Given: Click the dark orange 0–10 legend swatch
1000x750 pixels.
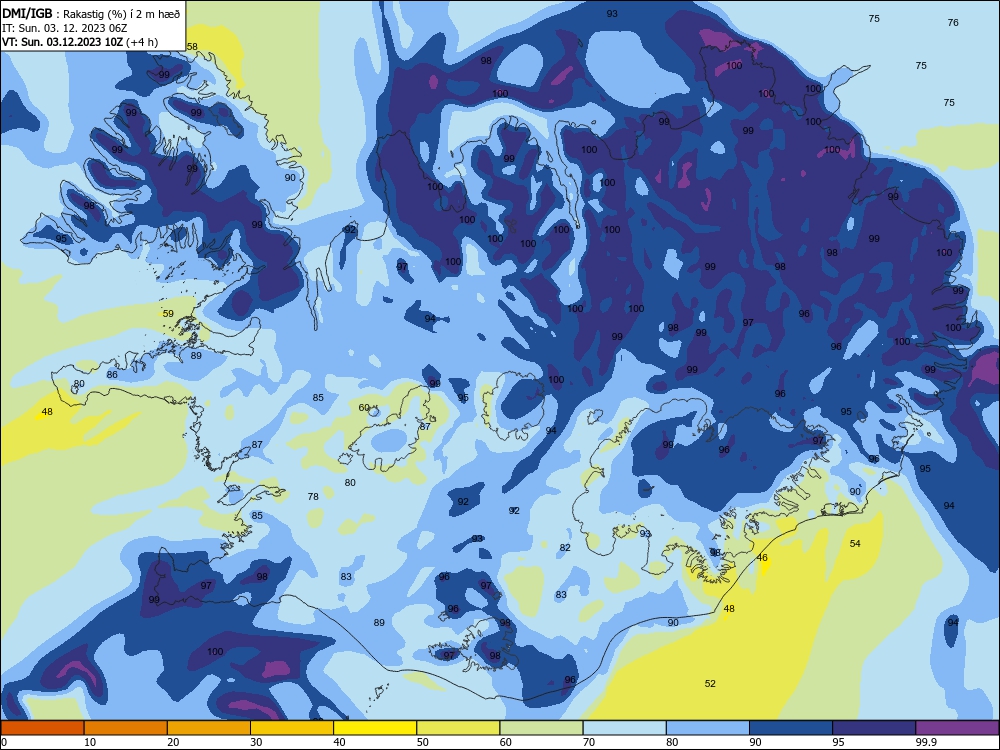Looking at the screenshot, I should [42, 728].
